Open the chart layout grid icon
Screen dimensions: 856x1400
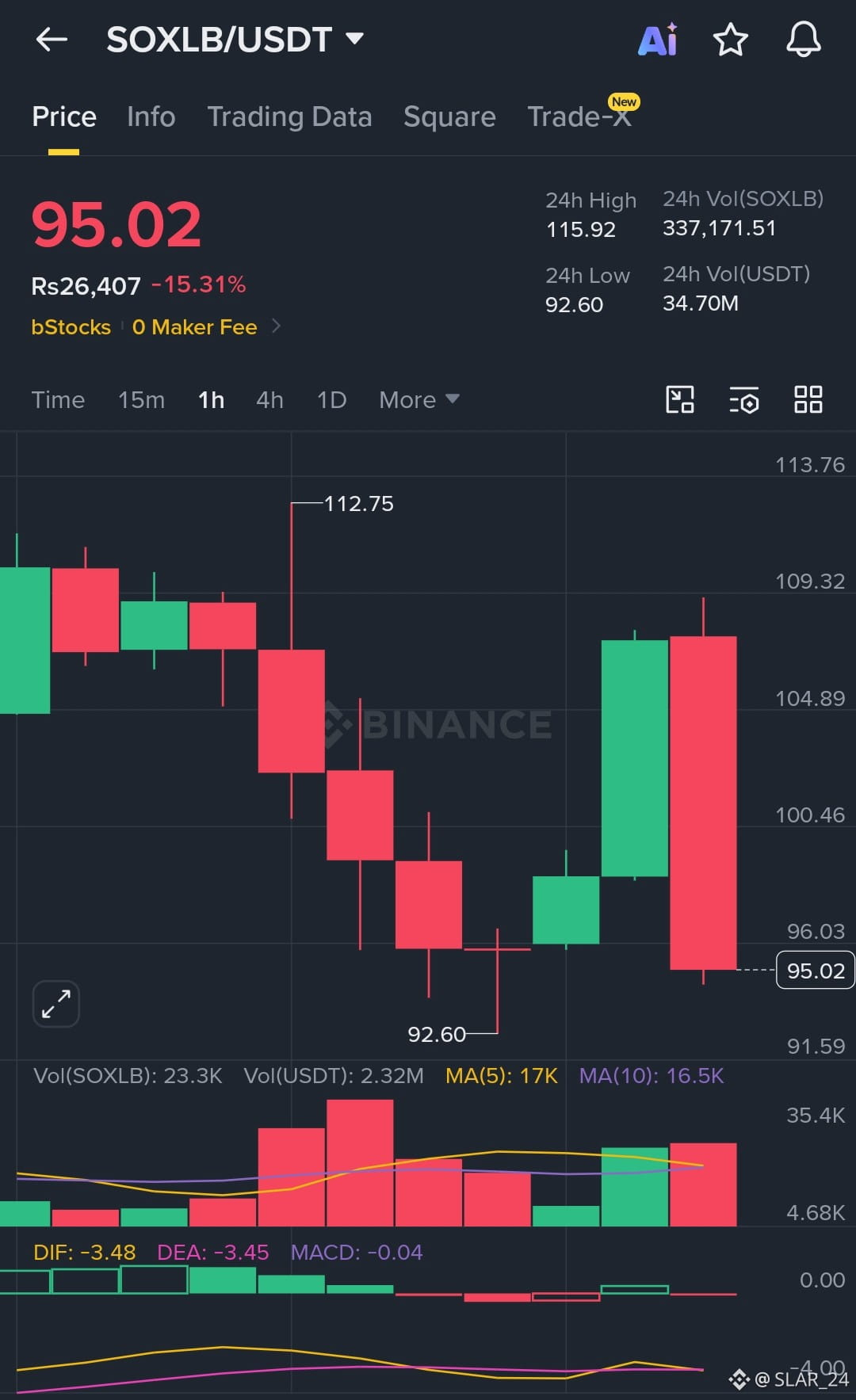(808, 400)
